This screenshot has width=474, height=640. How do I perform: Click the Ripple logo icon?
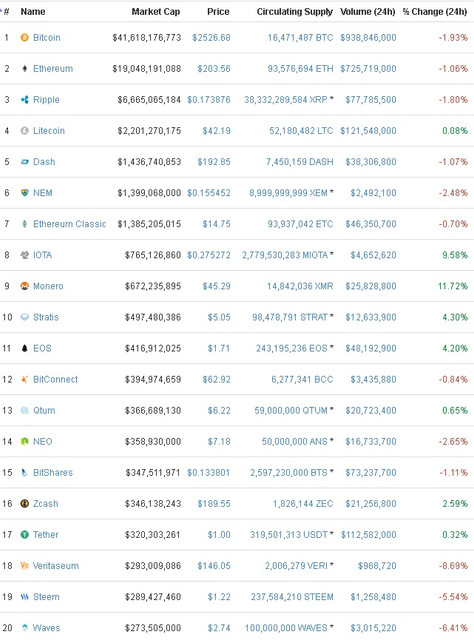pyautogui.click(x=24, y=100)
